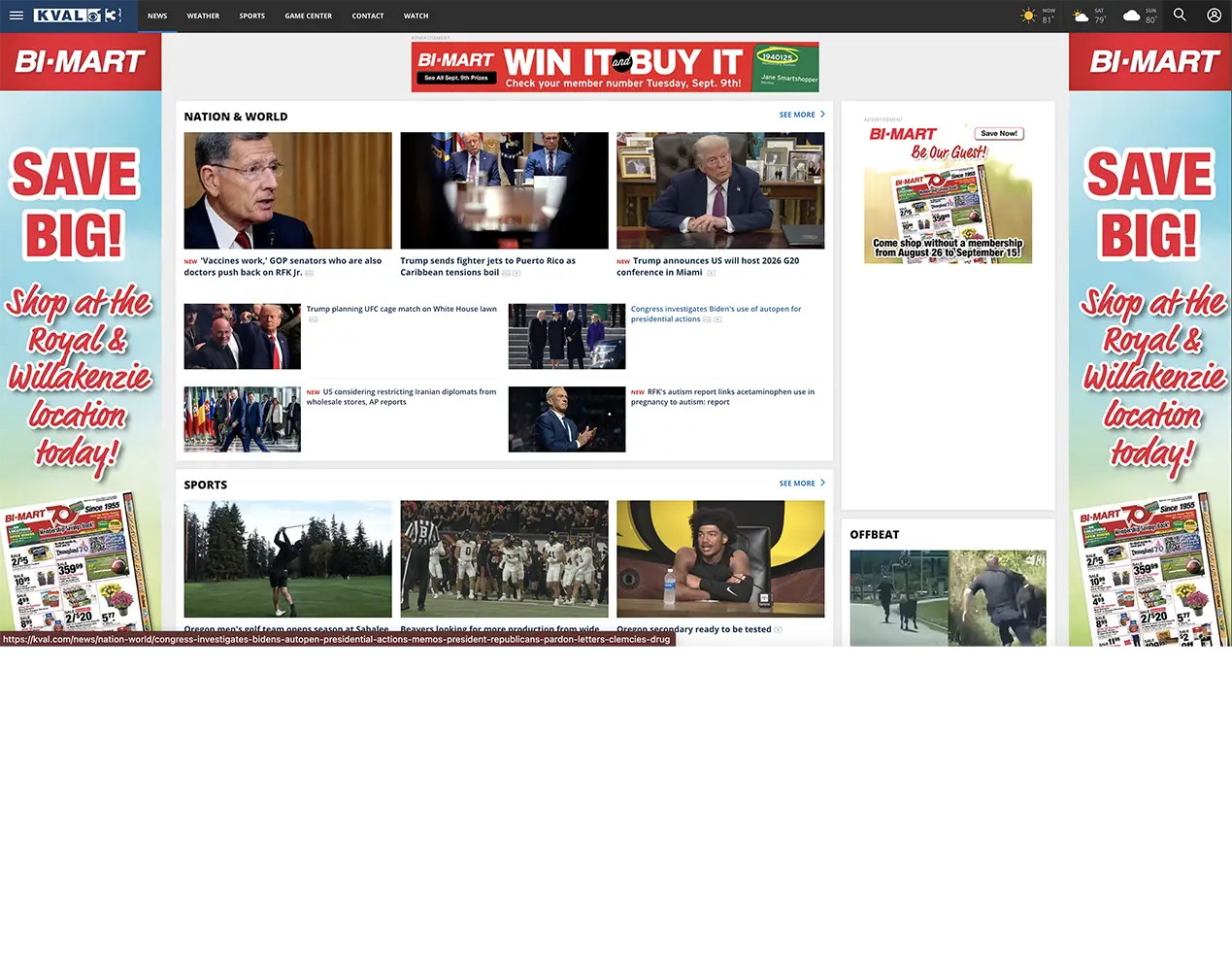
Task: Click the right Bi-Mart 'Save Big!' side ad
Action: [1150, 340]
